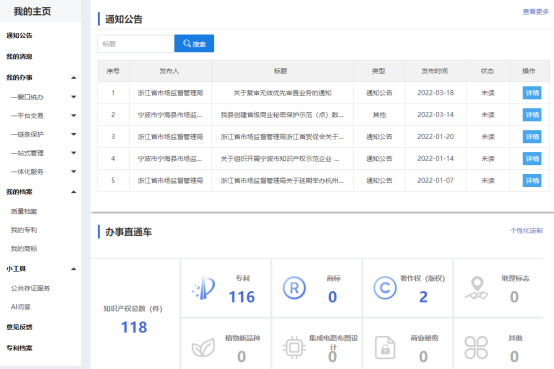The image size is (554, 369).
Task: Click the new plant variety (植物新品种) leaf icon
Action: pos(203,347)
